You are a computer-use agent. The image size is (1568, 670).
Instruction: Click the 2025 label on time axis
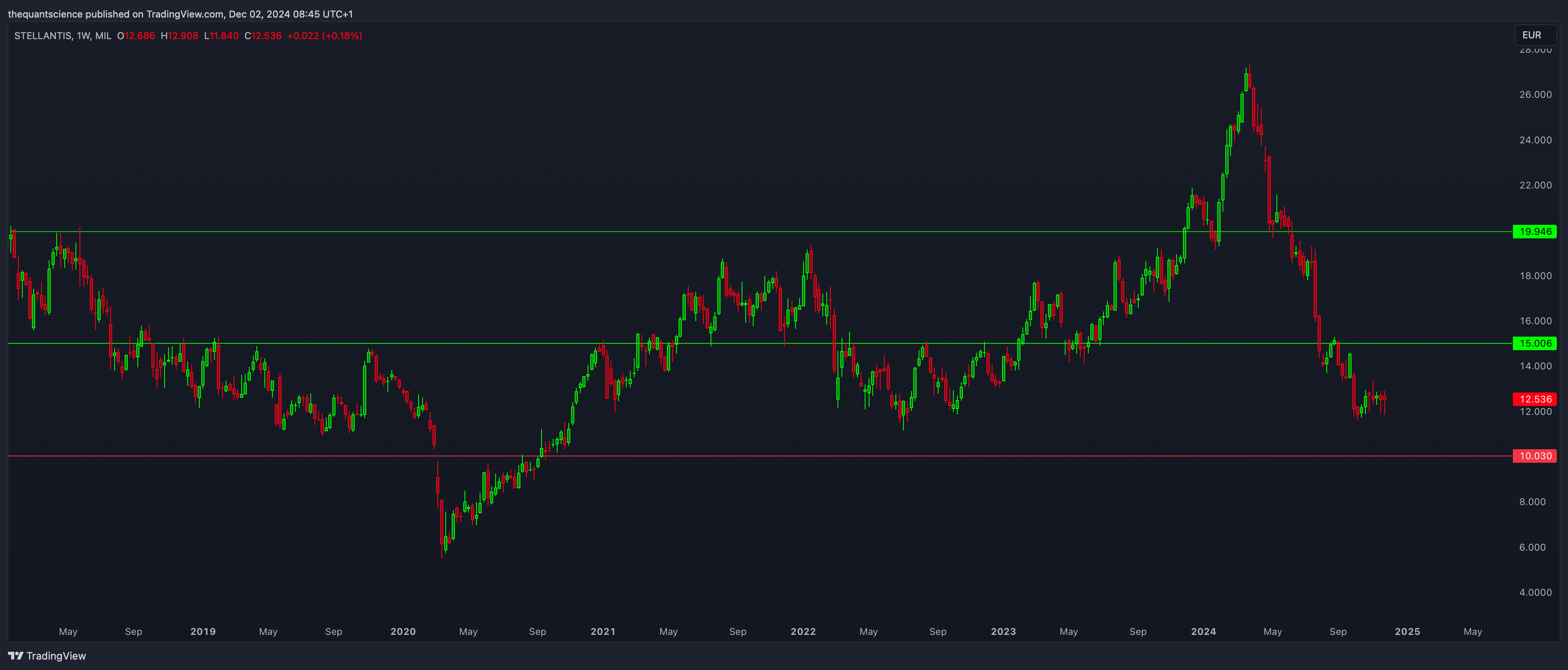pyautogui.click(x=1407, y=632)
